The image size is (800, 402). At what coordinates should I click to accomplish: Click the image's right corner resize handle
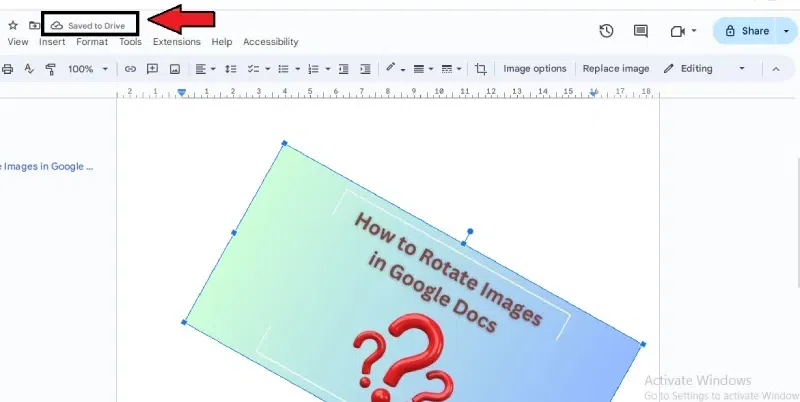643,344
